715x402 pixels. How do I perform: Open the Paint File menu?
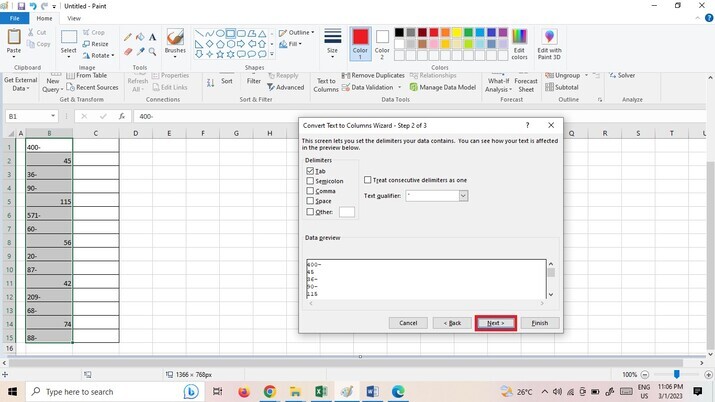(x=15, y=18)
